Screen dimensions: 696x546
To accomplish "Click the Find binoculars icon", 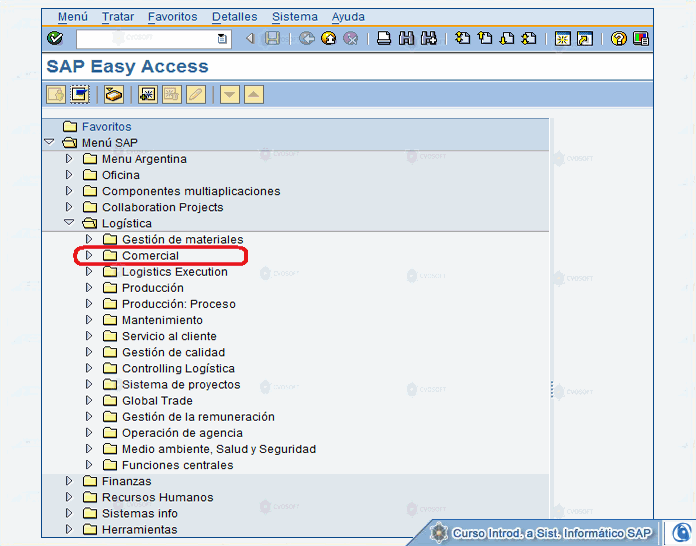I will (406, 38).
